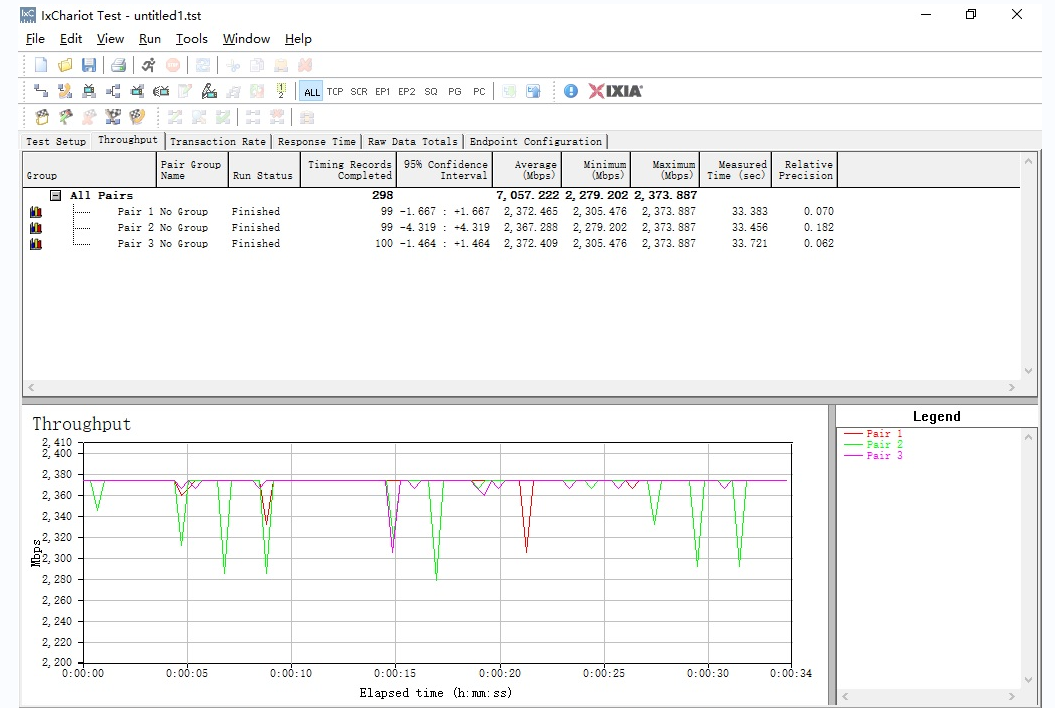1055x708 pixels.
Task: Add a video pair with the TV over boxes icon
Action: [x=89, y=91]
